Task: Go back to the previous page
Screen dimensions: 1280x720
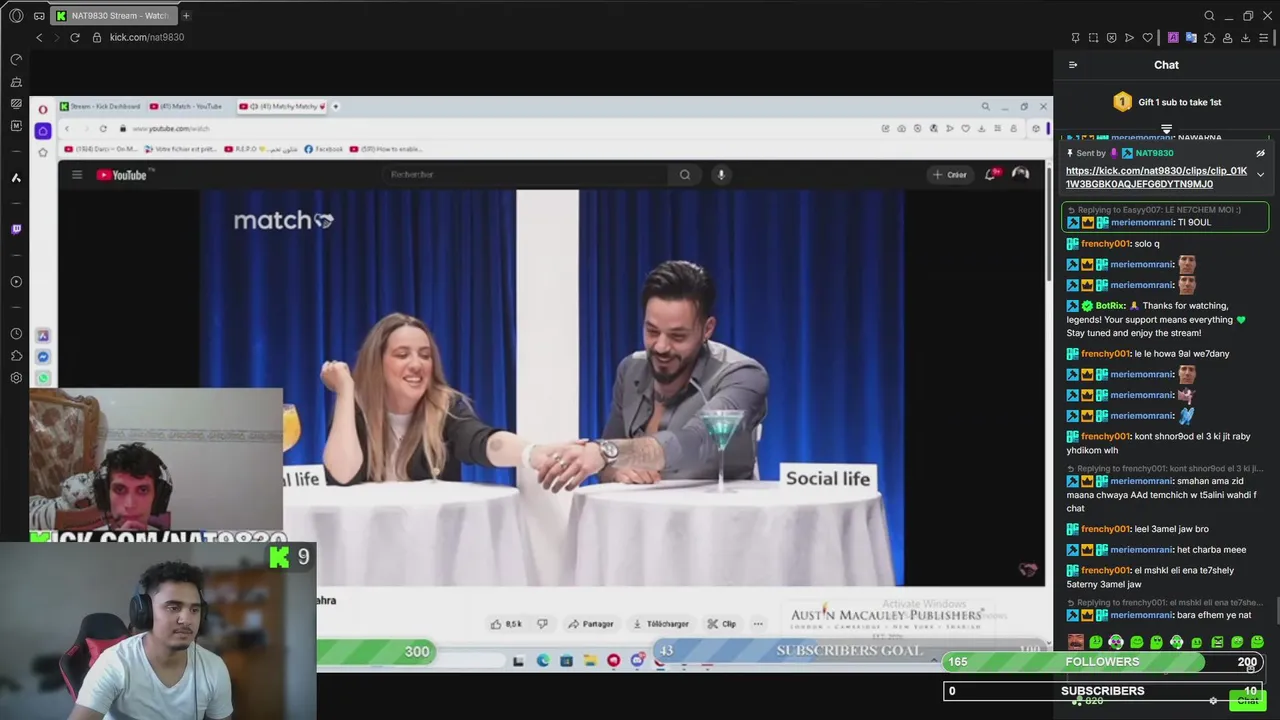Action: pyautogui.click(x=39, y=37)
